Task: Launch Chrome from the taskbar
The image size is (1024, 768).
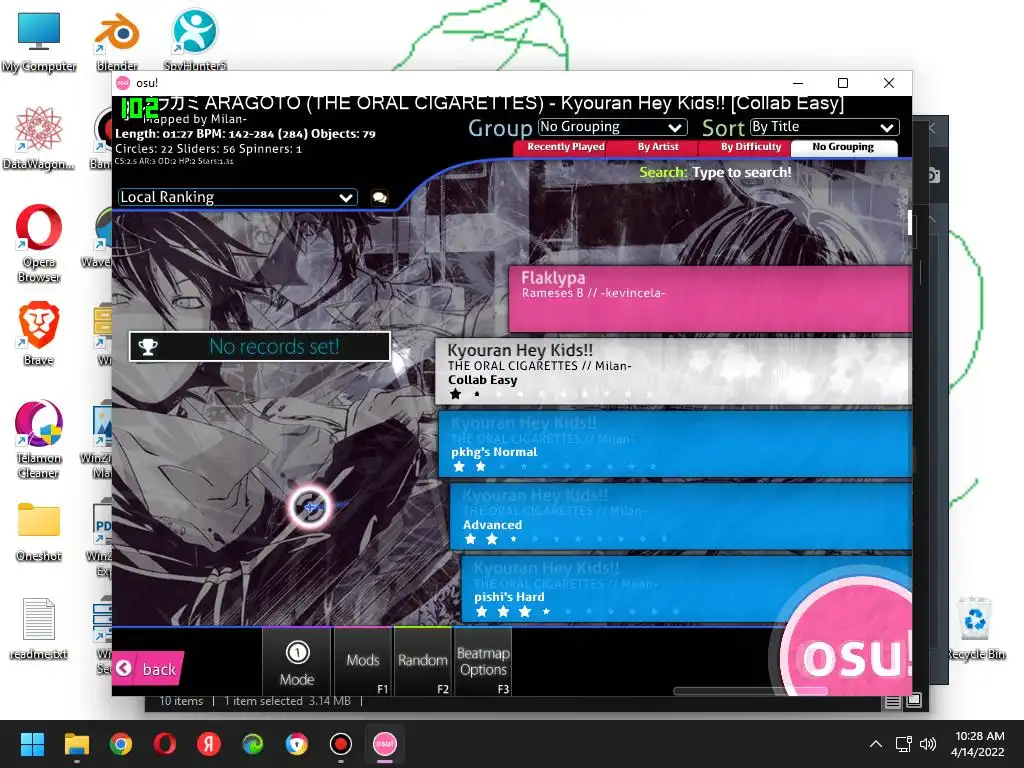Action: pyautogui.click(x=121, y=744)
